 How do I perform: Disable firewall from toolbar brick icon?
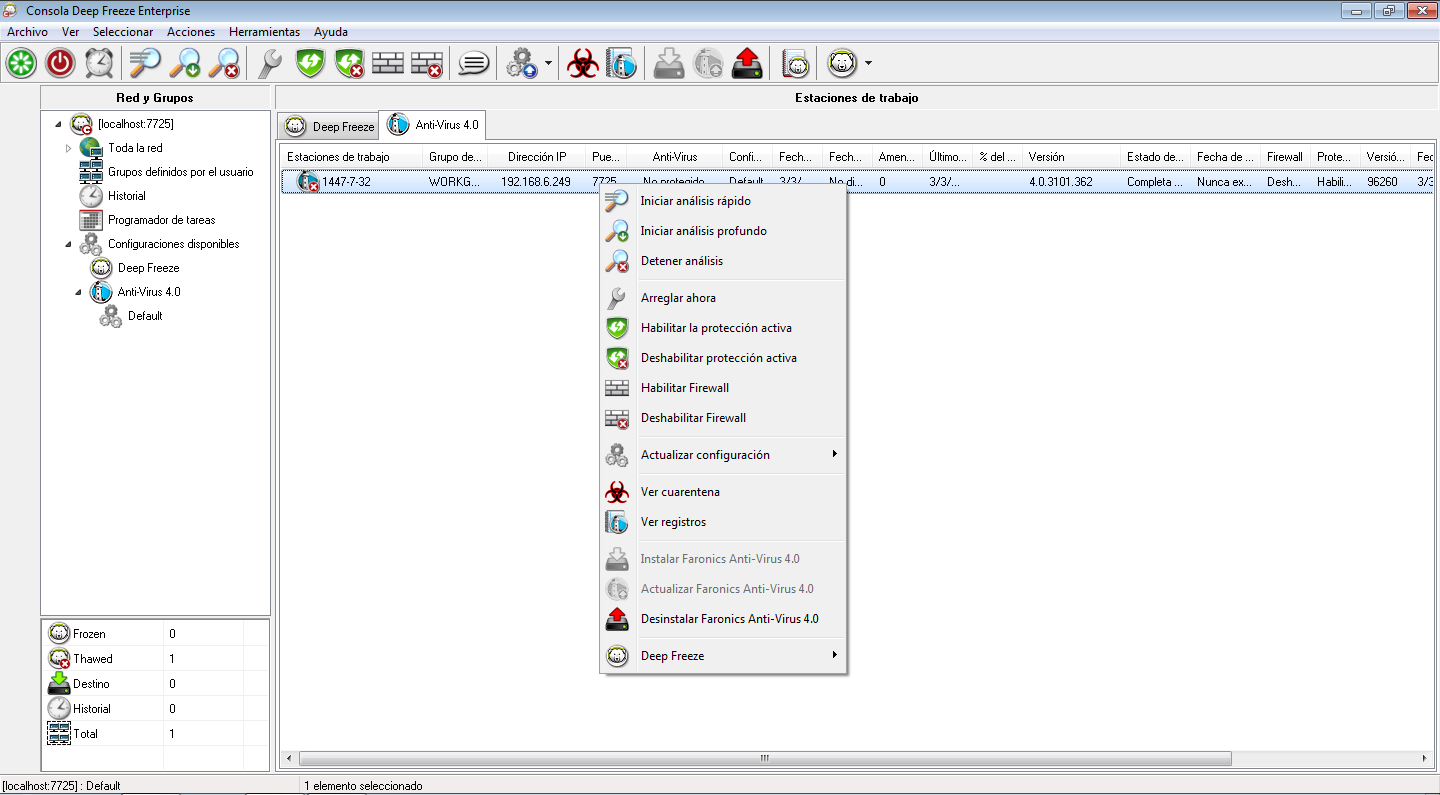pos(427,64)
